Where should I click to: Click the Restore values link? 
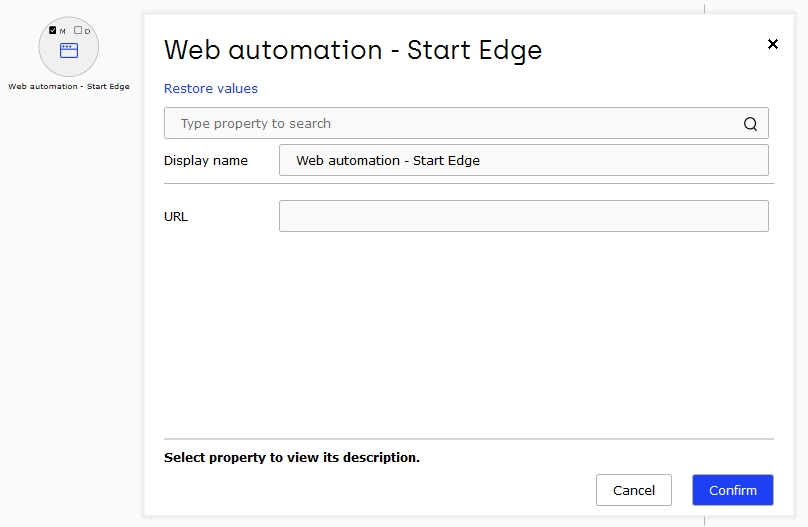(x=211, y=89)
